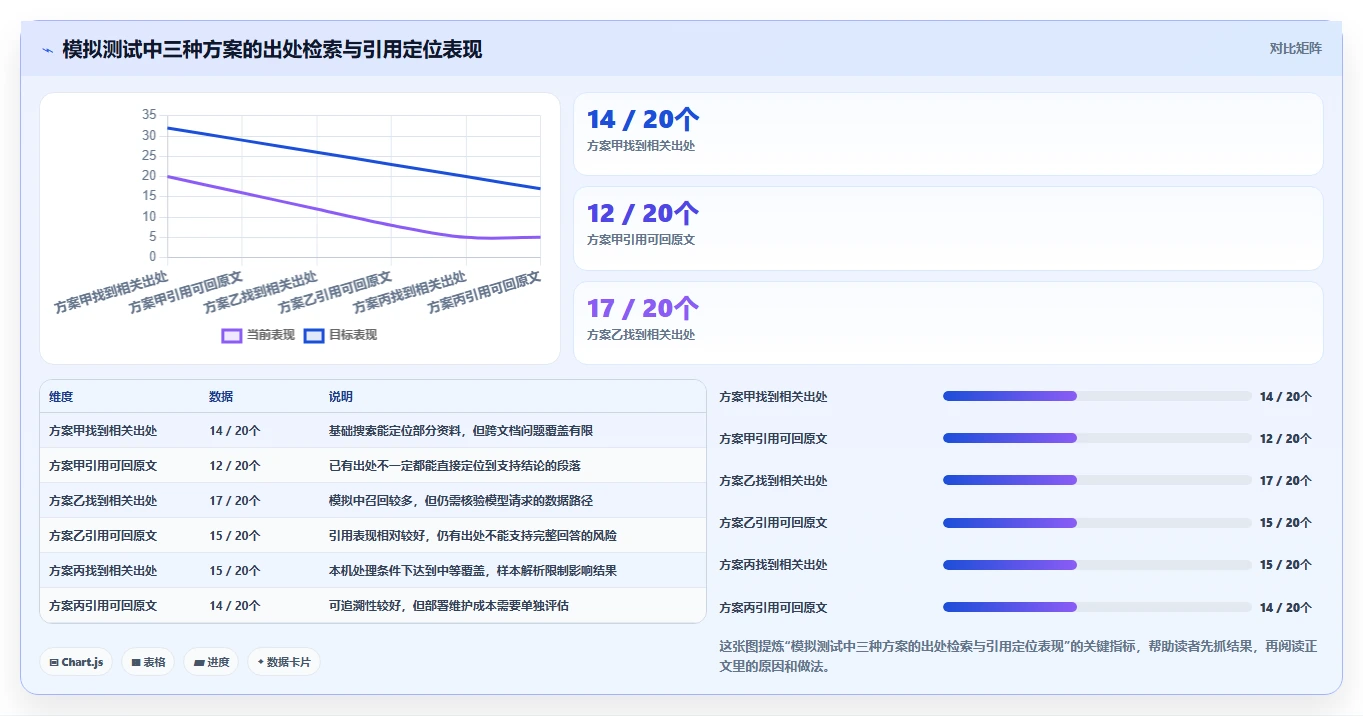Screen dimensions: 1363x716
Task: Click the note 基础搜索能定位部分资料，但跨文档问题覆盖有限
Action: click(x=461, y=431)
